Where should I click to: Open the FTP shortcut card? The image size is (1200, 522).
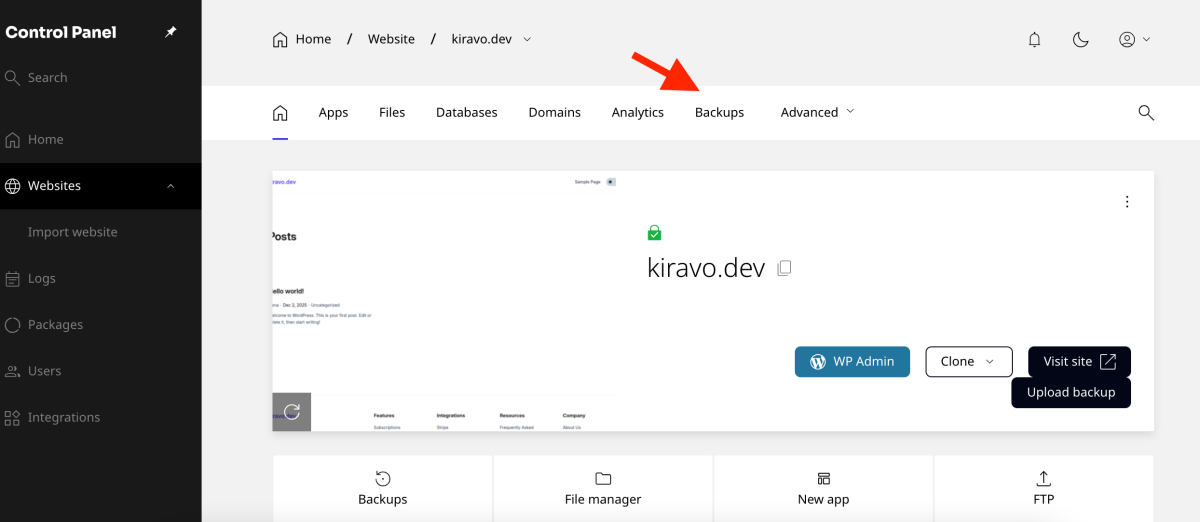[x=1044, y=488]
